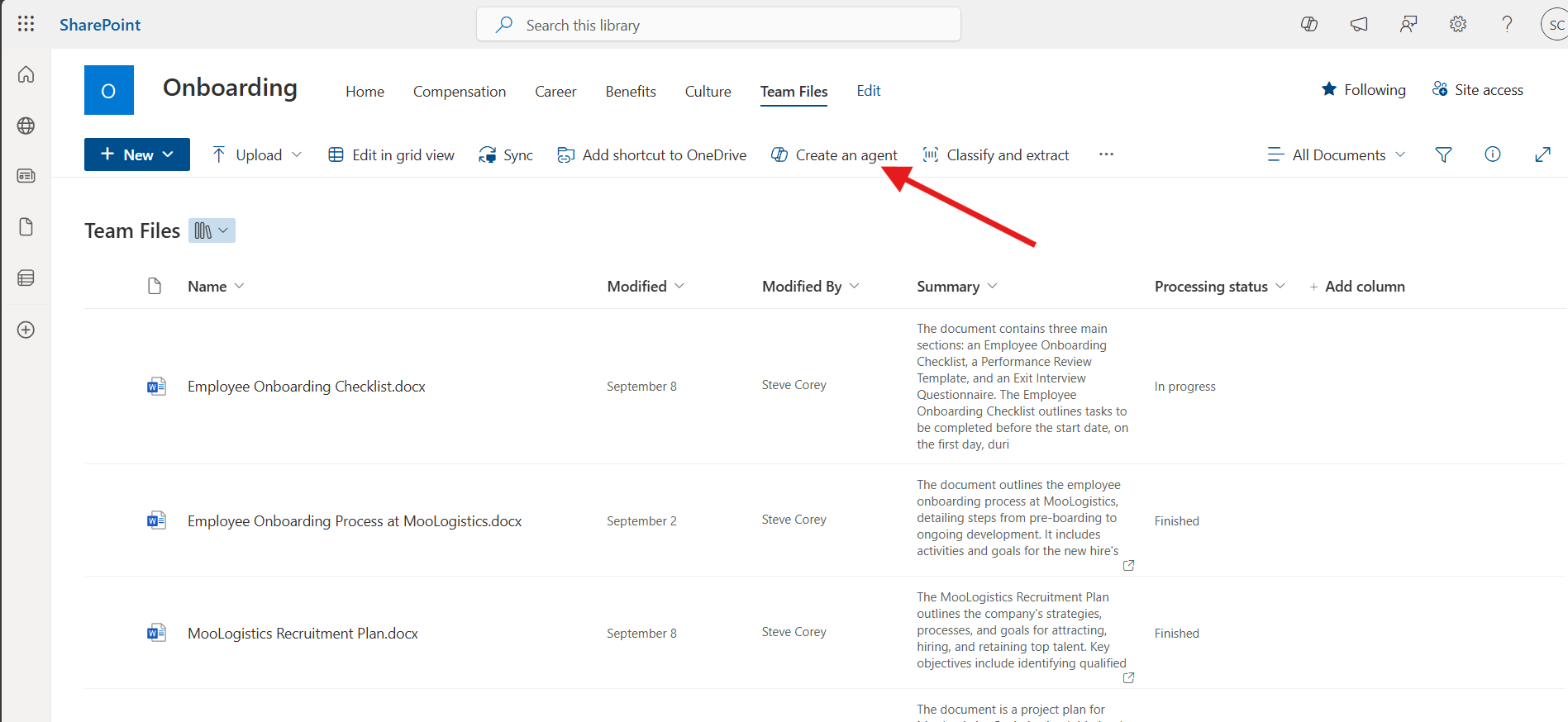The width and height of the screenshot is (1568, 722).
Task: Click the globe icon in left rail
Action: click(x=26, y=126)
